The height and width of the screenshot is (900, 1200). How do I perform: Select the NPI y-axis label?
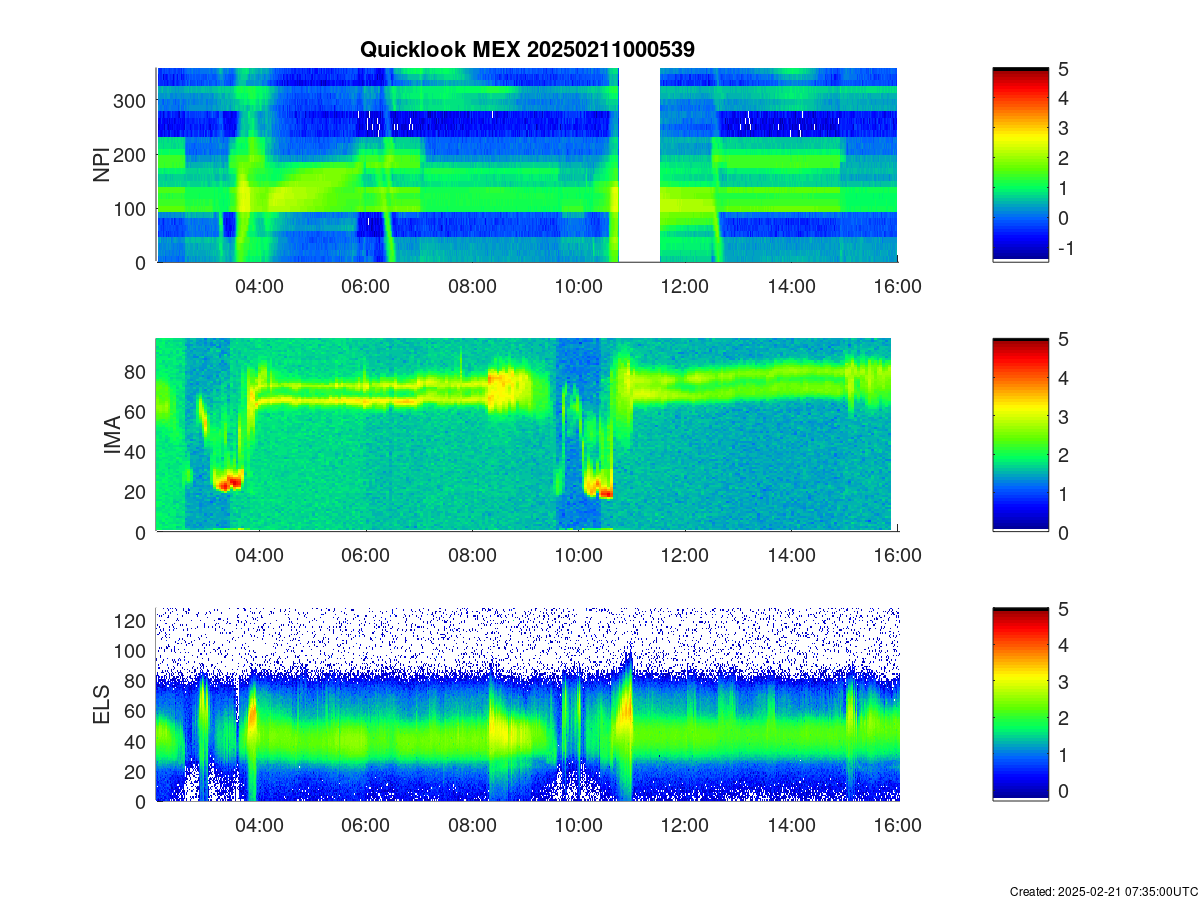coord(101,165)
